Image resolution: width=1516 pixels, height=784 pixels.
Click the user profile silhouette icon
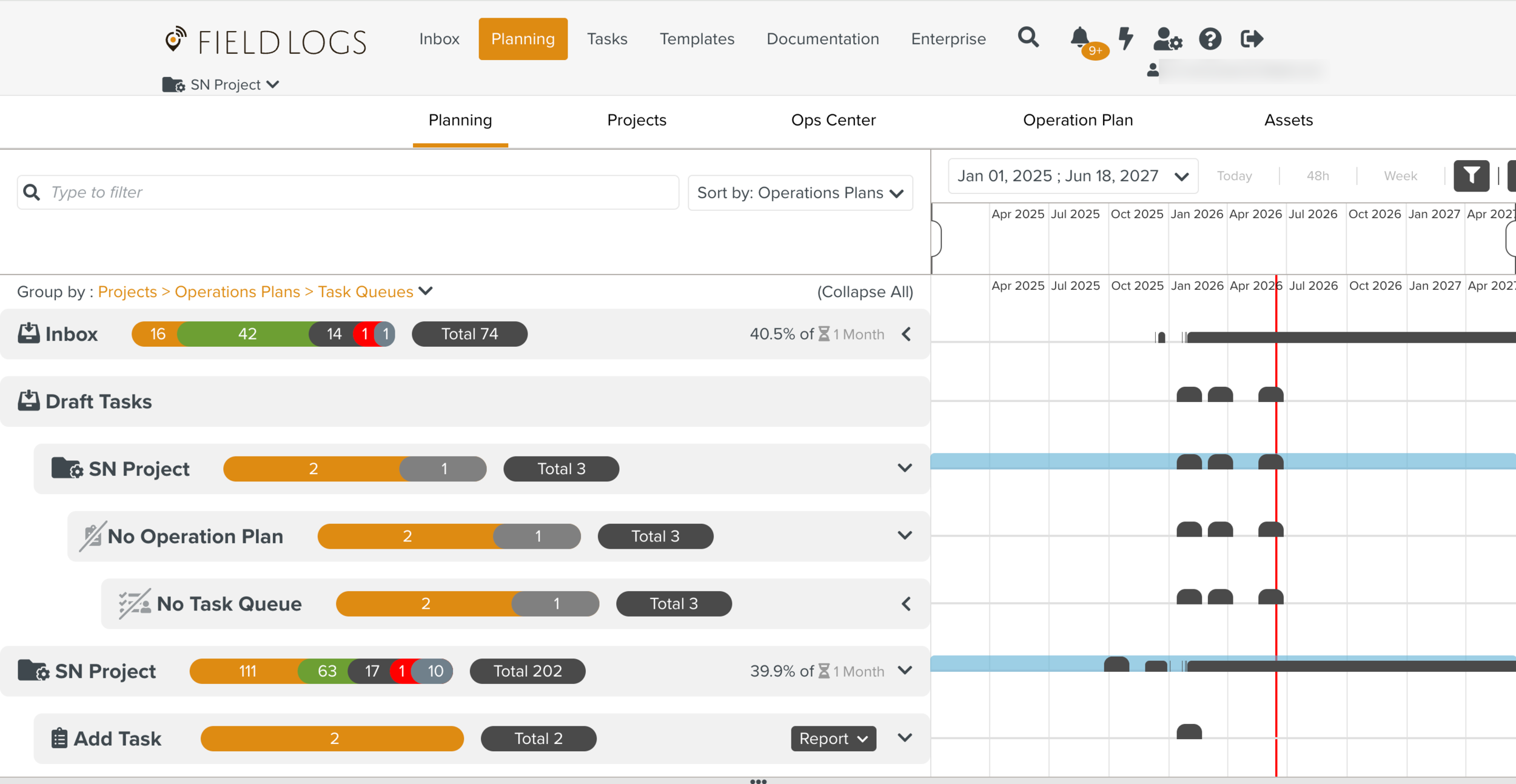[x=1153, y=70]
